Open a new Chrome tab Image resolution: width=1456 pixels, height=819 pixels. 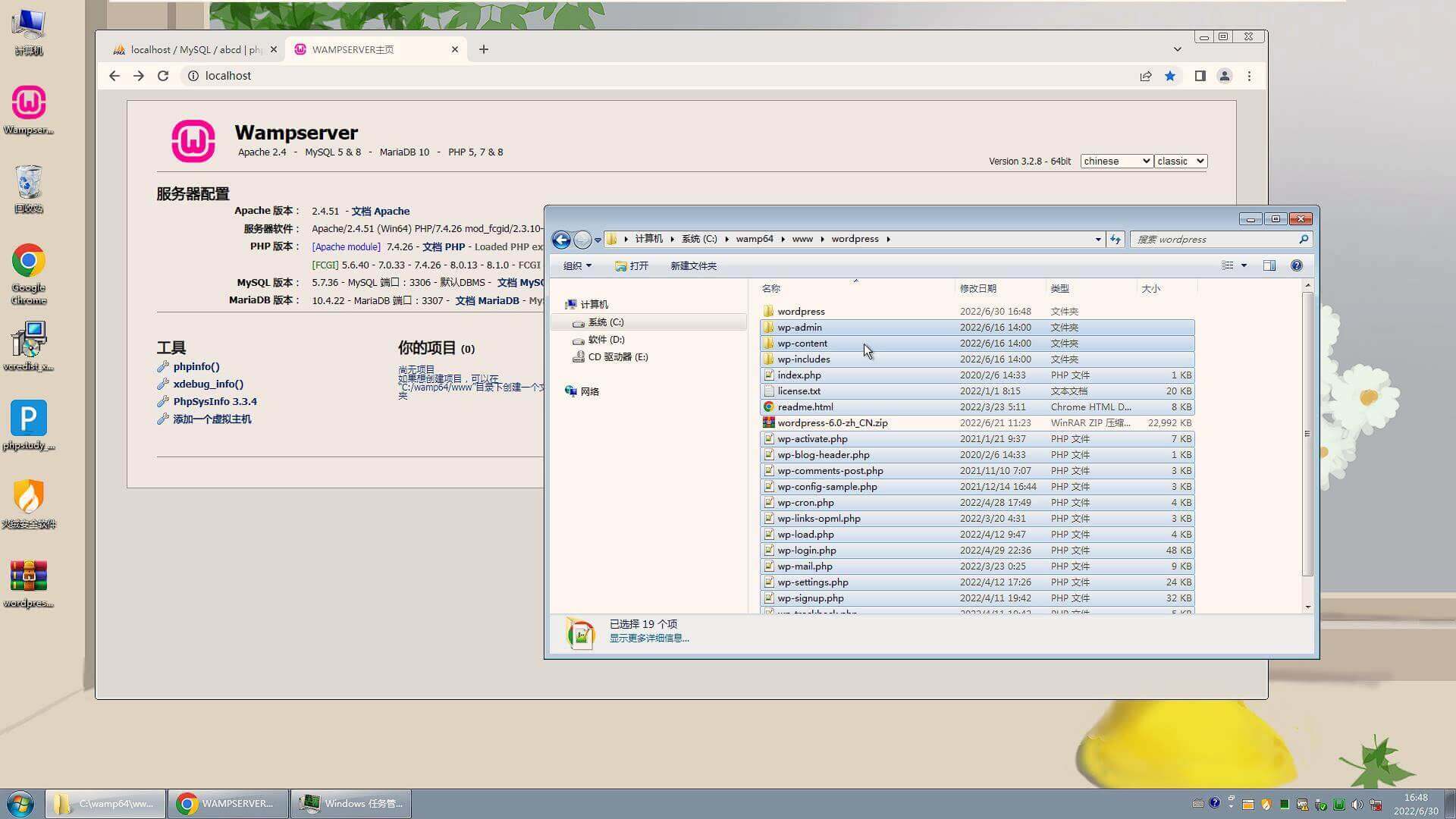483,49
